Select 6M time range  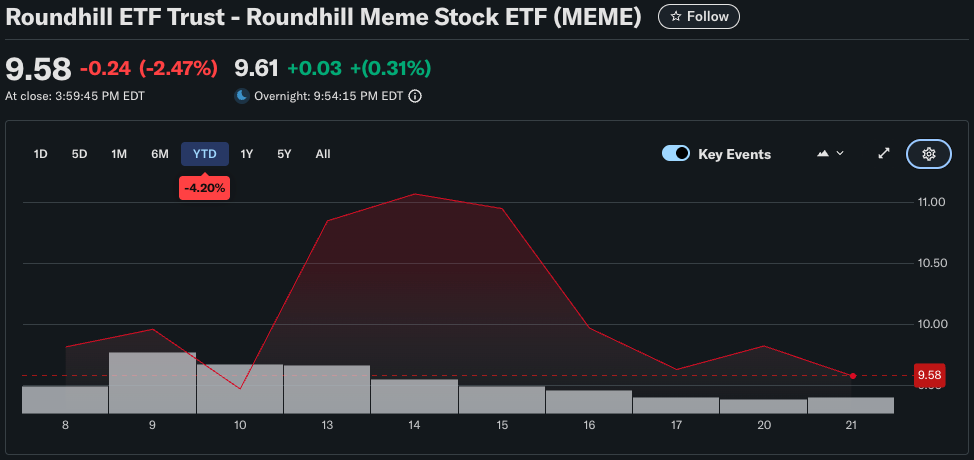160,154
